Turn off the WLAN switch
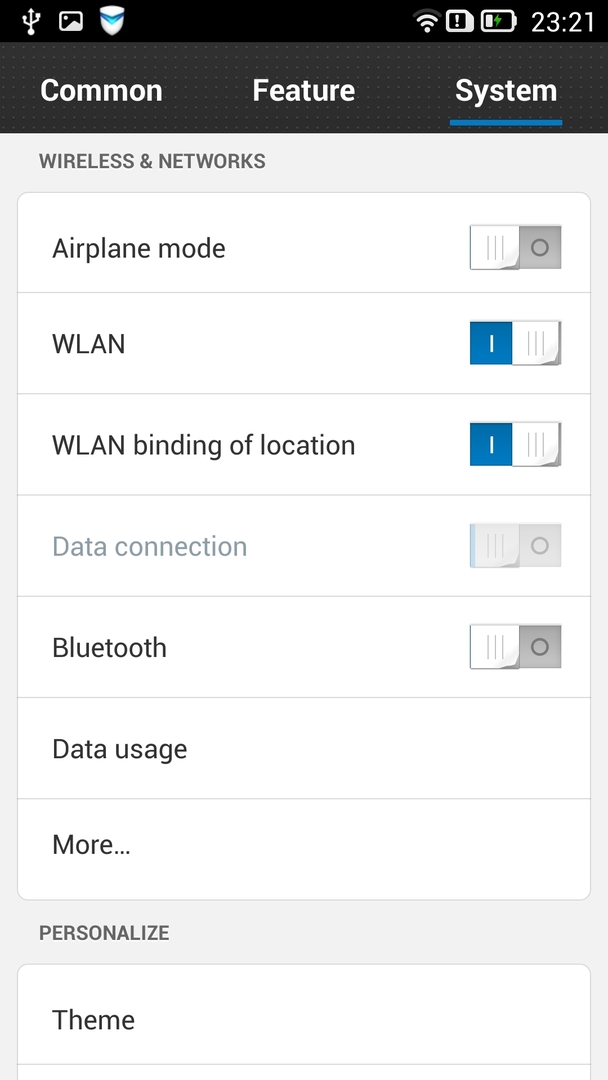 tap(515, 343)
